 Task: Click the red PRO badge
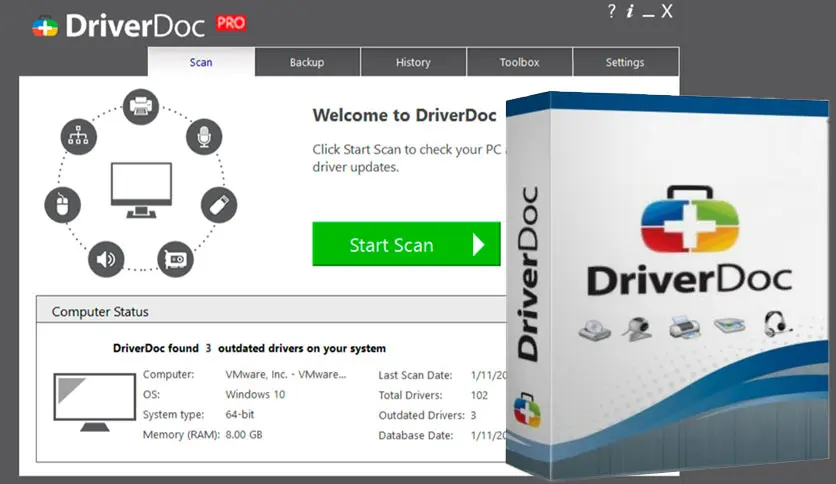[230, 22]
